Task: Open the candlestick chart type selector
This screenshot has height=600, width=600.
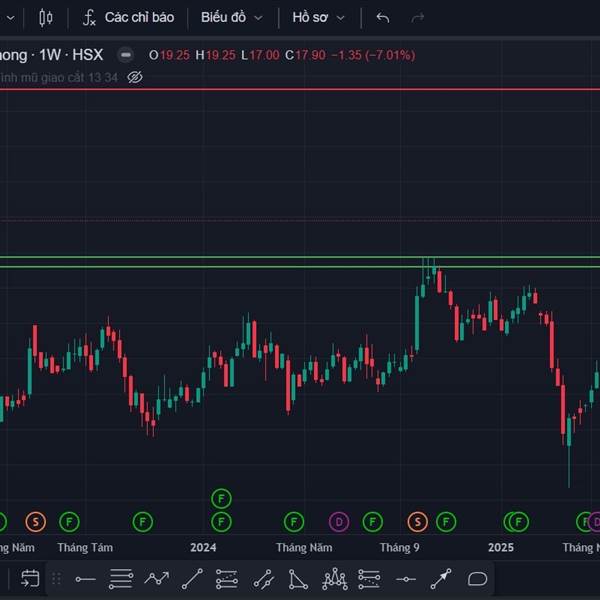Action: [x=45, y=17]
